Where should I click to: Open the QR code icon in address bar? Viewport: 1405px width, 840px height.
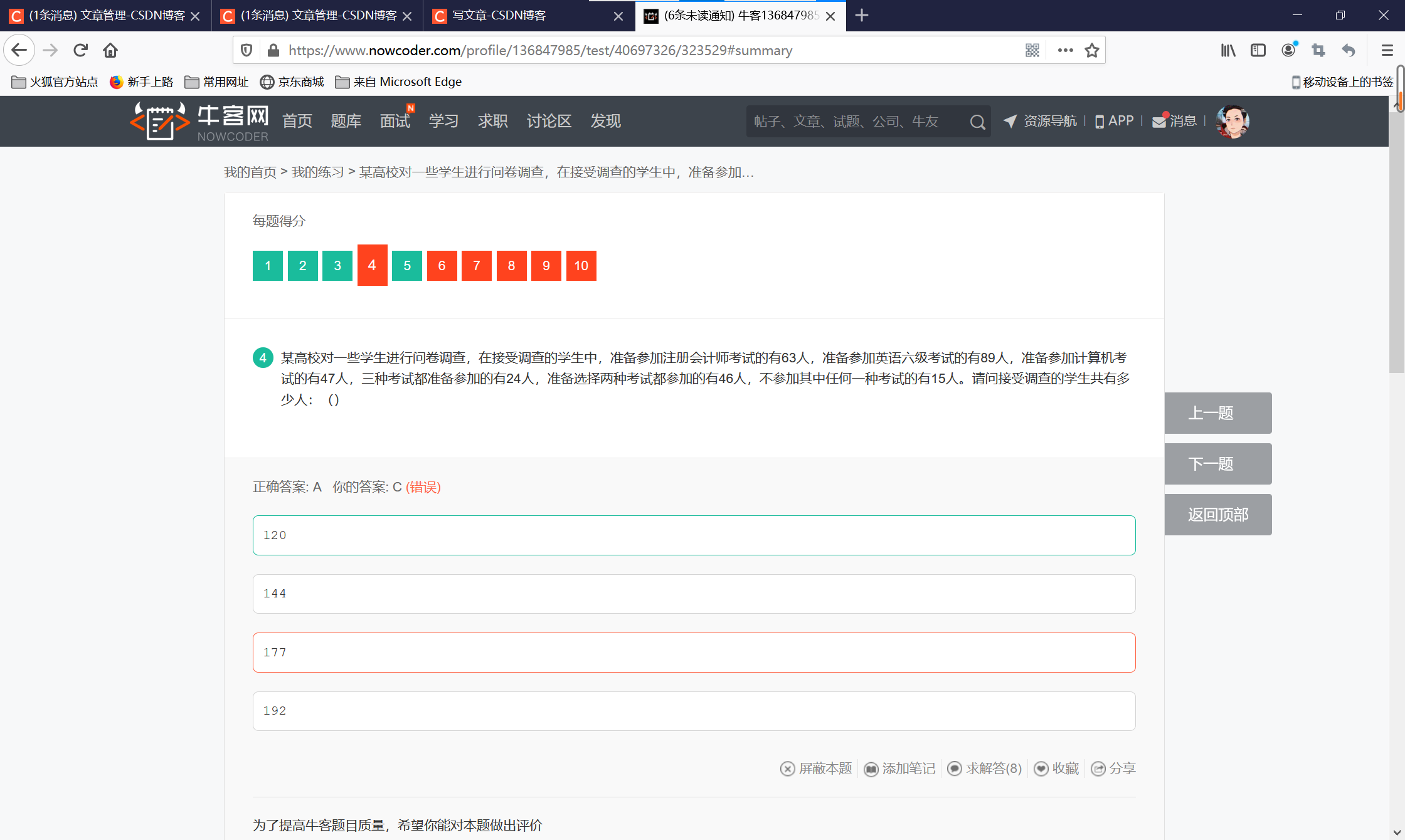tap(1032, 50)
